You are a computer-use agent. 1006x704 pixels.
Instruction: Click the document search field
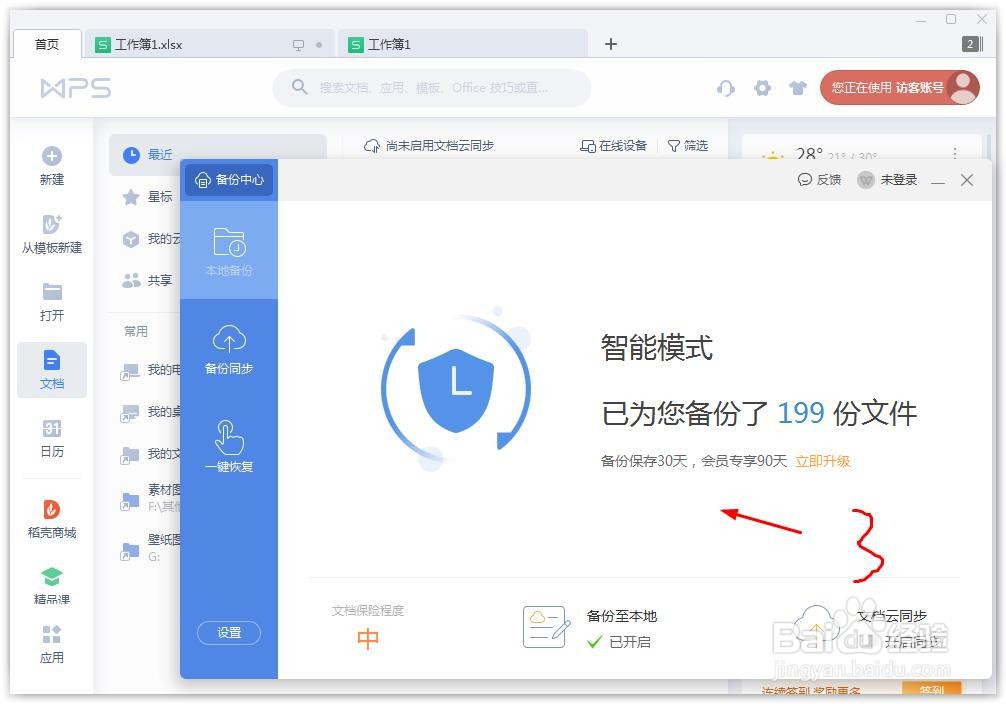coord(432,88)
